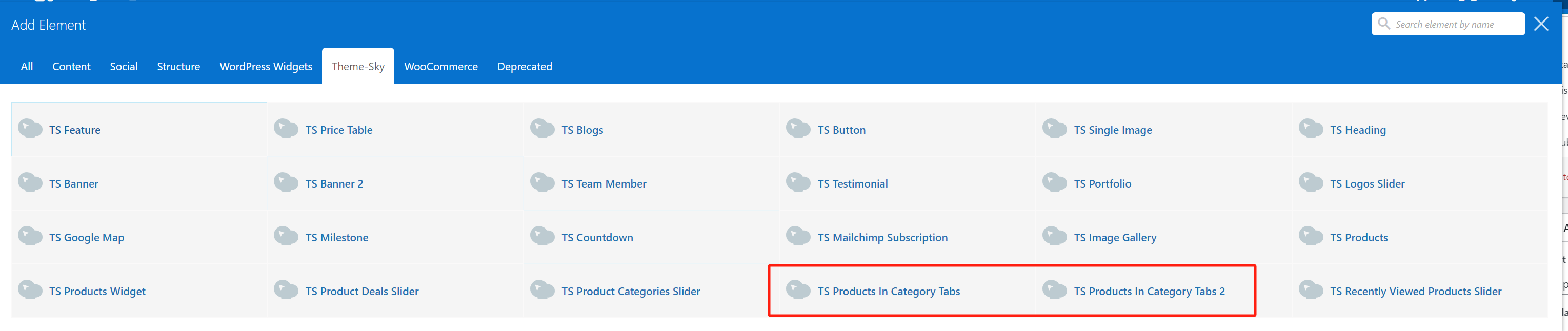Switch to the WooCommerce tab

tap(440, 66)
